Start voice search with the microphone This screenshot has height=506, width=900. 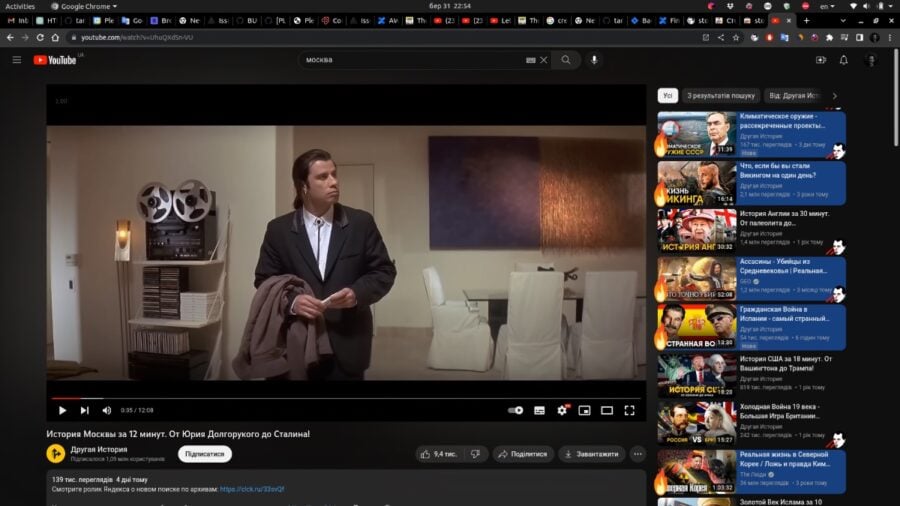coord(594,60)
